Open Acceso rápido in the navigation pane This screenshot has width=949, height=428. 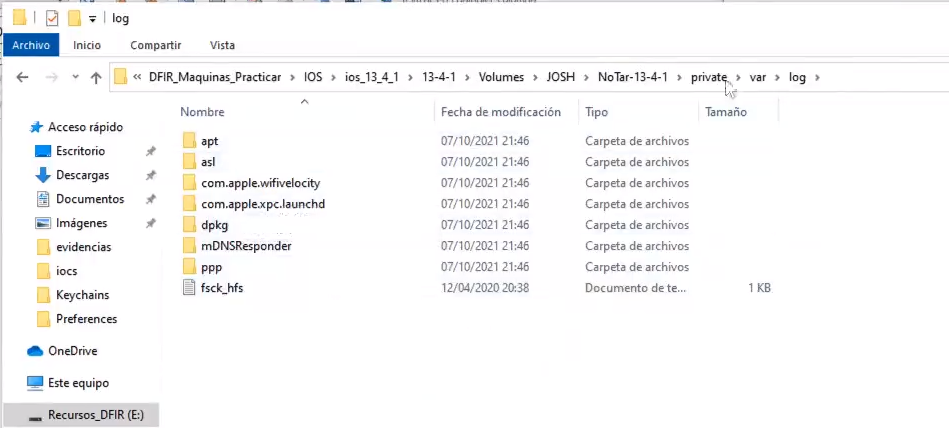pos(85,127)
